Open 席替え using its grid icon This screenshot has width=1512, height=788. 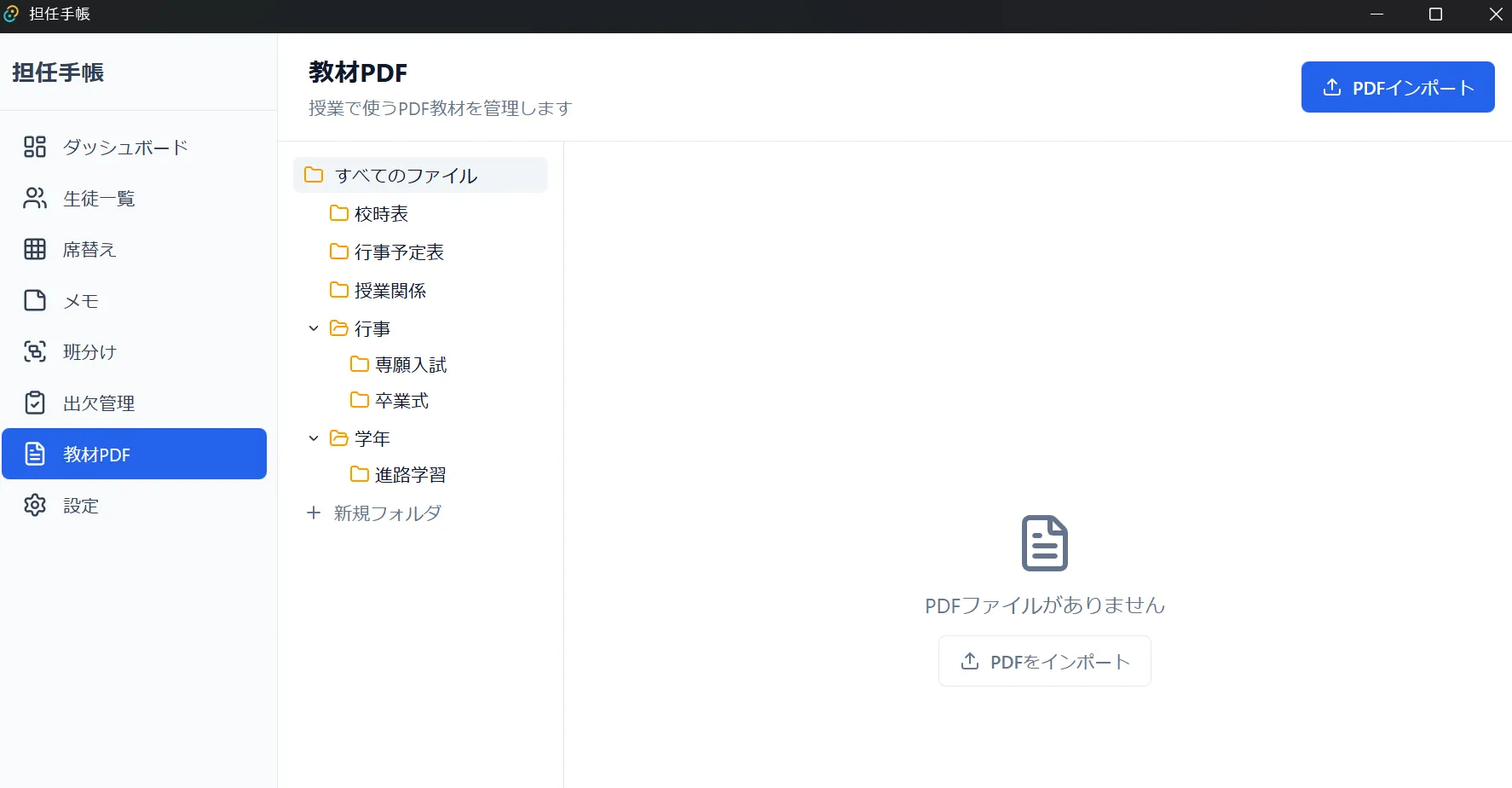tap(34, 249)
